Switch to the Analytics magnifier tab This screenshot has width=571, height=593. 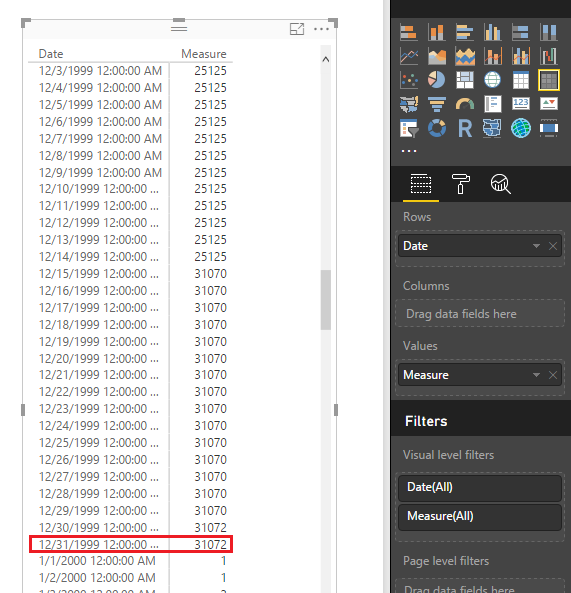[x=500, y=184]
